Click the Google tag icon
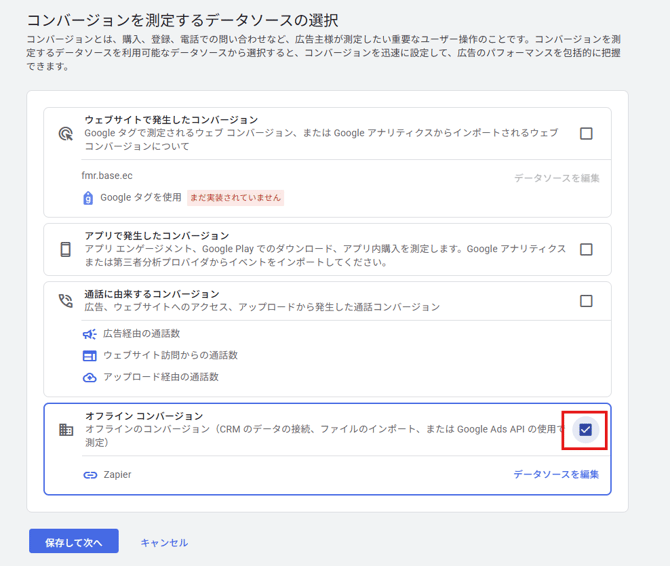670x566 pixels. [88, 198]
